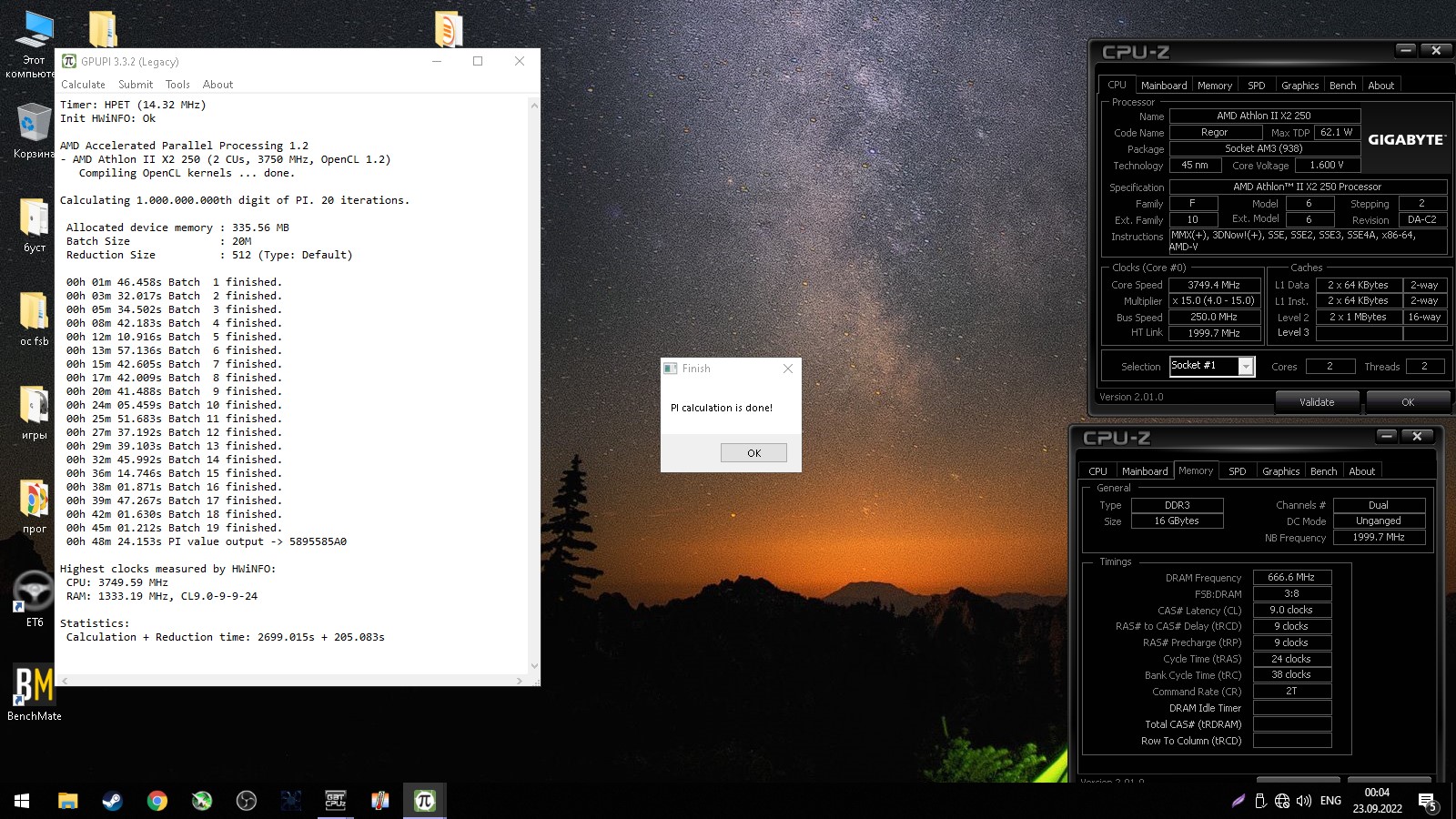Open OBS Studio from the taskbar

tap(246, 801)
